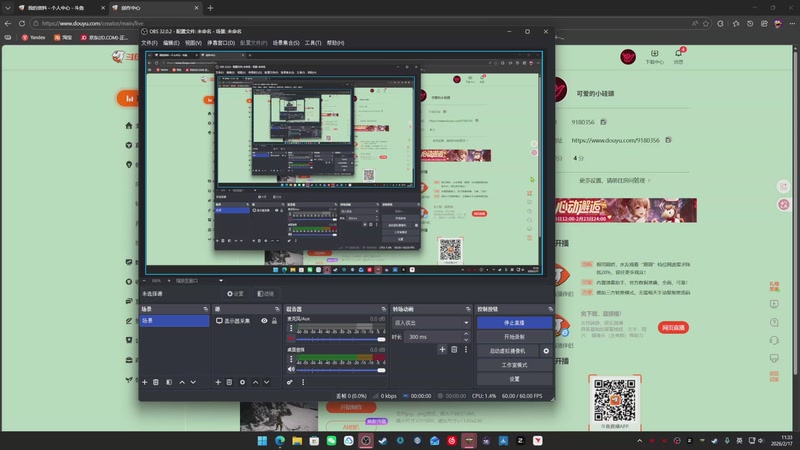Toggle the lock on 显示器采集 source

(274, 321)
